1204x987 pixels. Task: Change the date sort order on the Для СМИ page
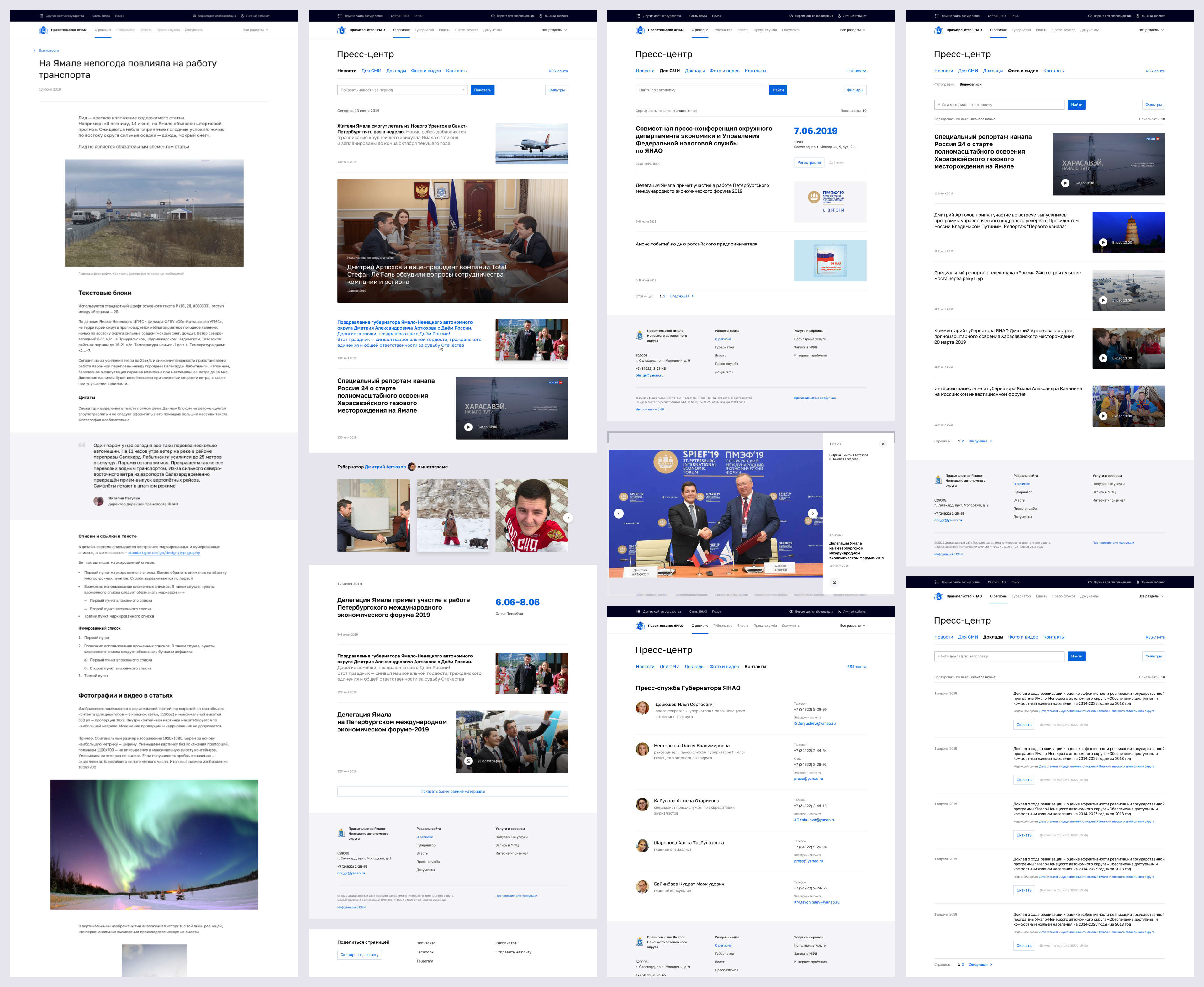(684, 111)
